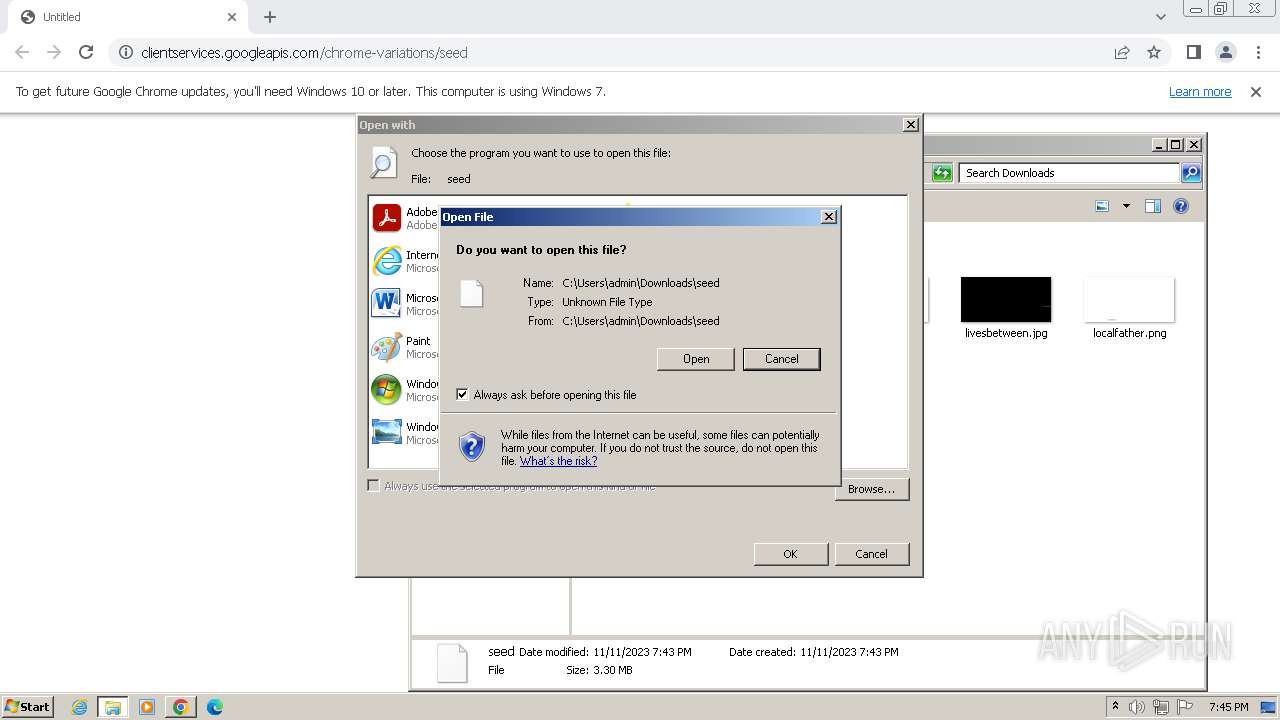Click the blank file icon in Open File dialog

coord(471,293)
